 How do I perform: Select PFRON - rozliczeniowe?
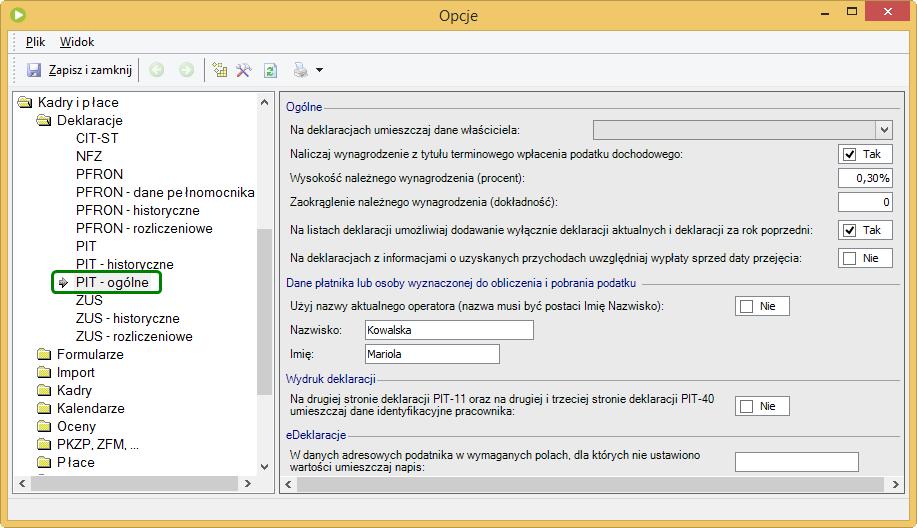point(144,229)
